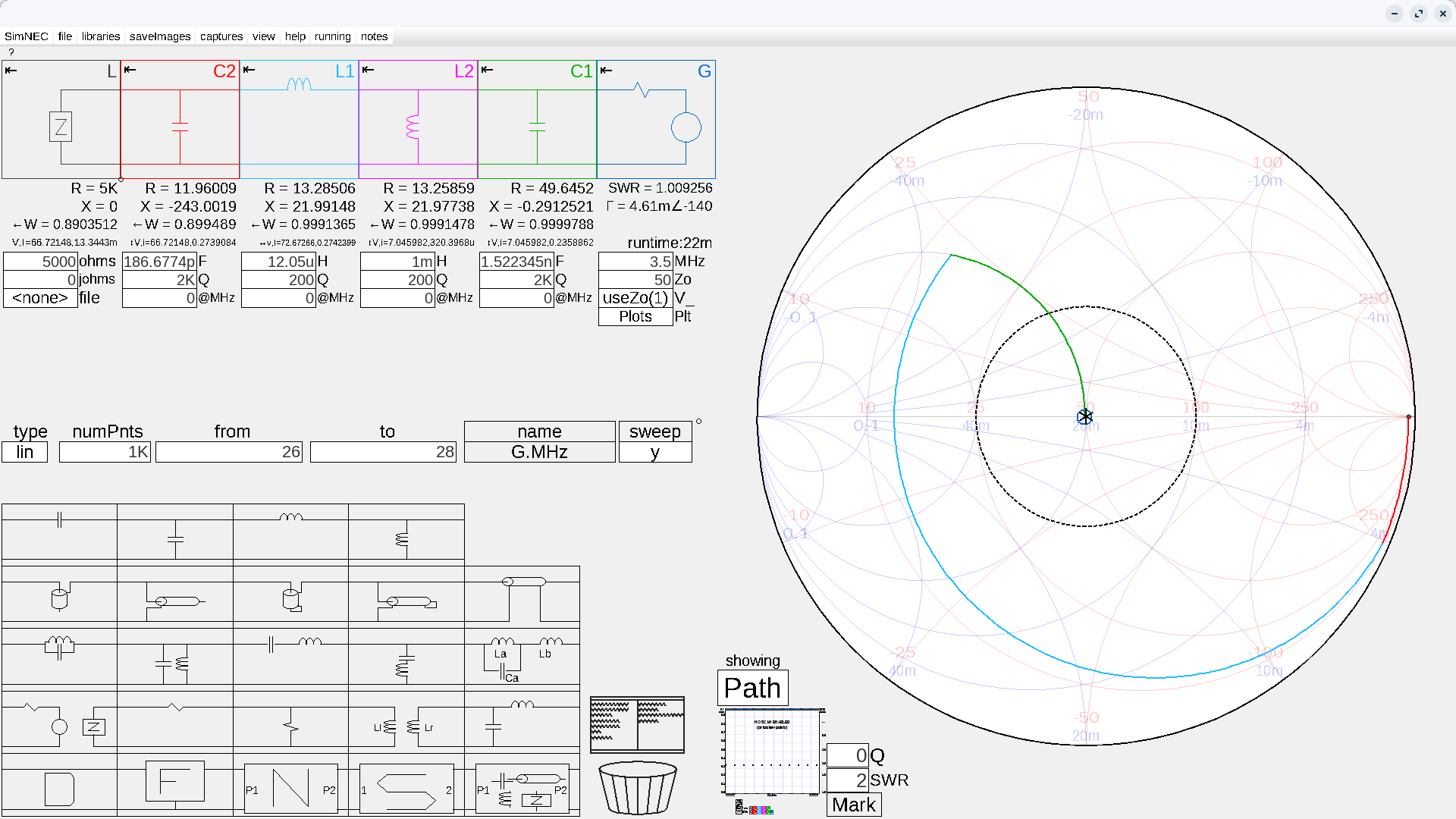The height and width of the screenshot is (819, 1456).
Task: Open the <none> file selector
Action: 40,298
